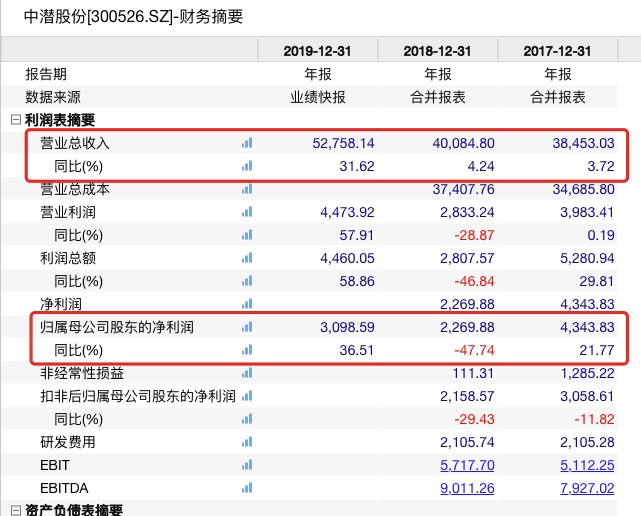This screenshot has height=516, width=641.
Task: Select revenue growth value 31.62
Action: pos(357,166)
